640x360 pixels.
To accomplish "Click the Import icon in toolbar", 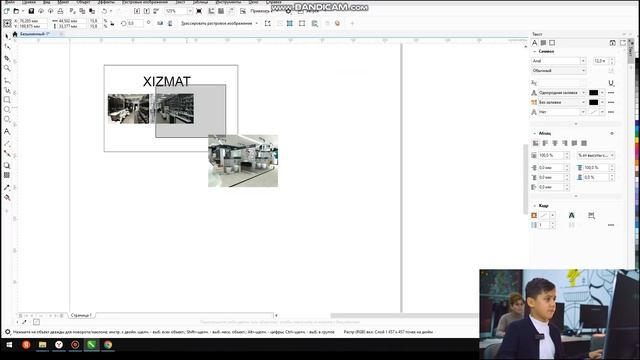I will pos(137,11).
